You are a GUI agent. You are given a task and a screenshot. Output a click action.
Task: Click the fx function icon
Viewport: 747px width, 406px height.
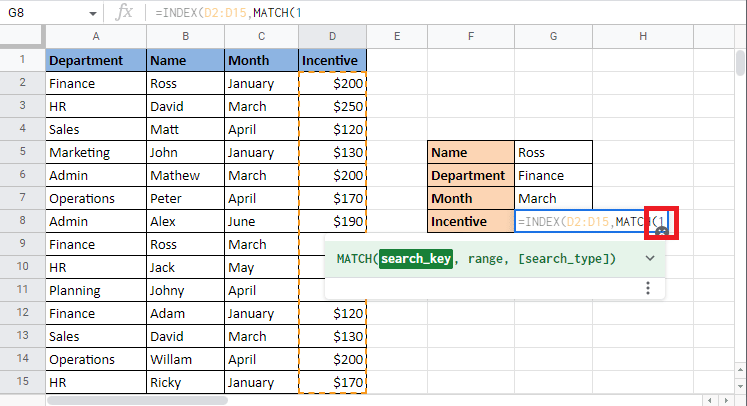point(124,14)
